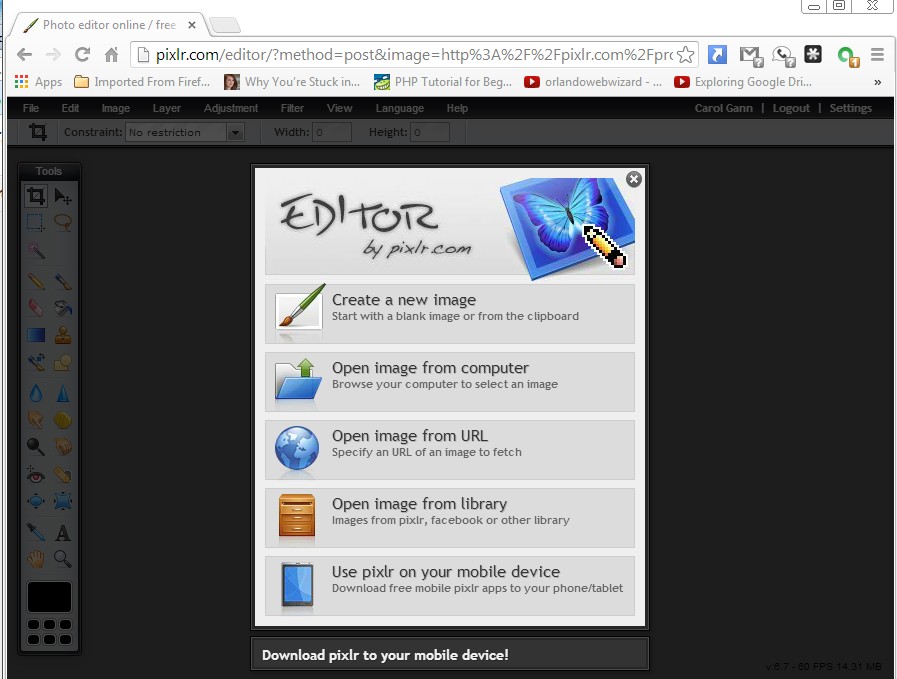Select the Move tool
This screenshot has width=897, height=679.
pyautogui.click(x=63, y=196)
